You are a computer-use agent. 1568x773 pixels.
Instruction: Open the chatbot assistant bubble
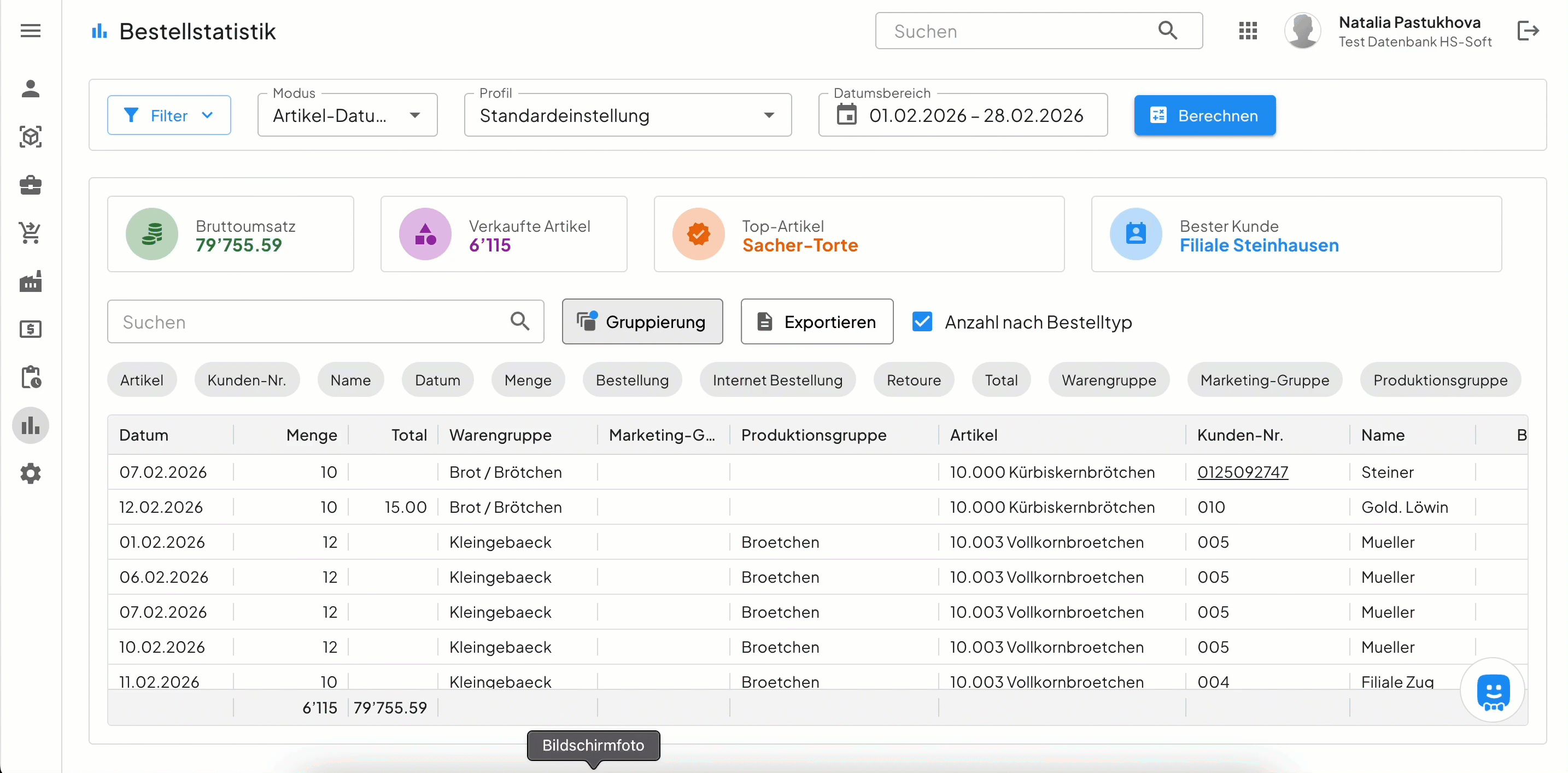(x=1492, y=691)
